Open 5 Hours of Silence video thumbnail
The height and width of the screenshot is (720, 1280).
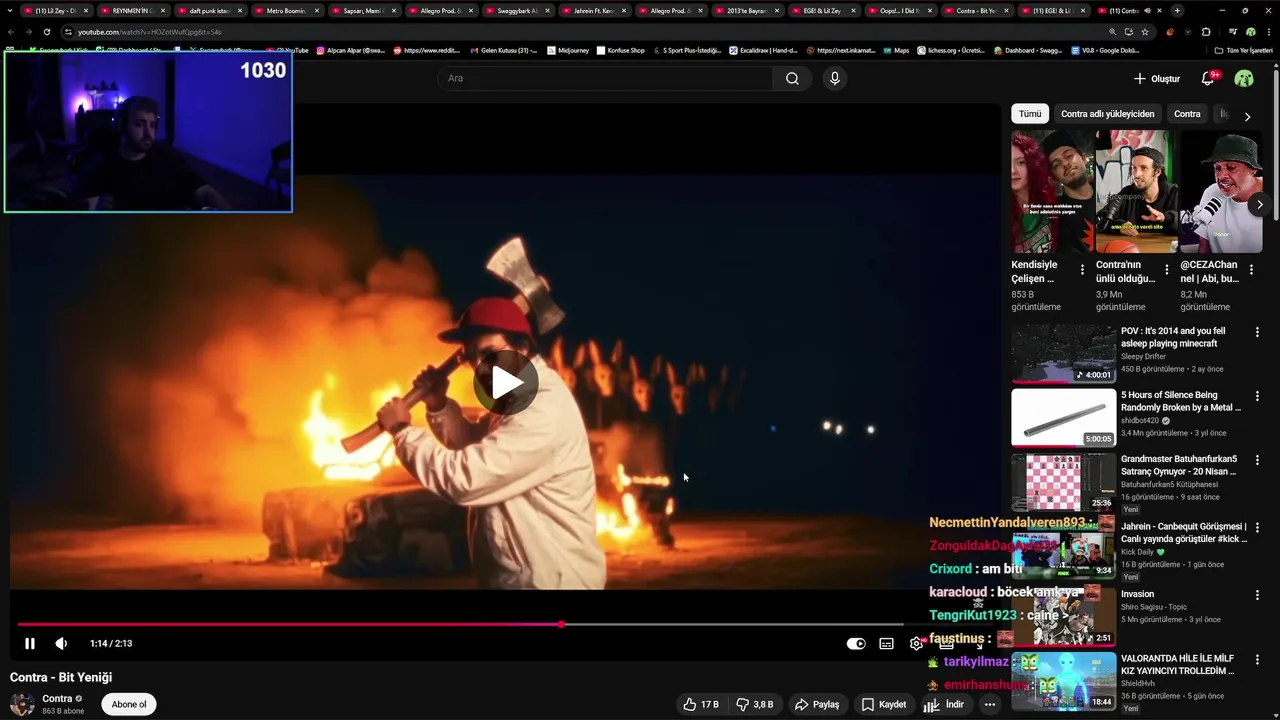[x=1063, y=417]
